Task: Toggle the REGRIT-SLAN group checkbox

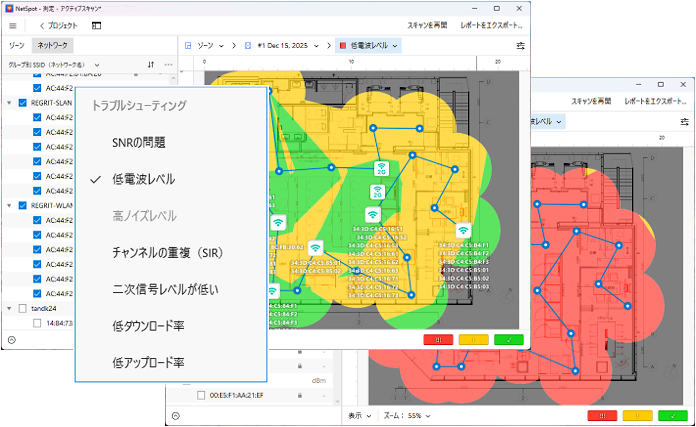Action: 23,103
